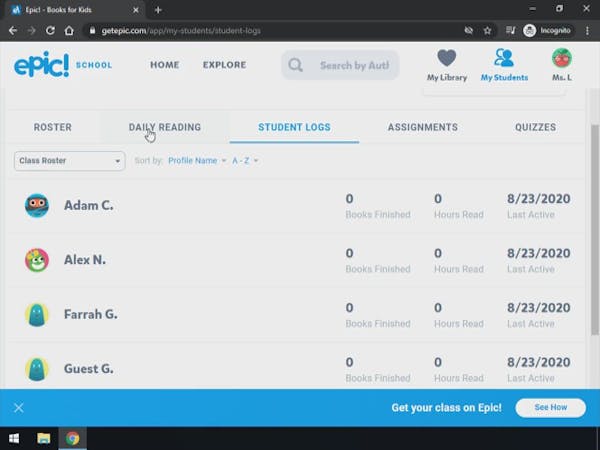Click the search magnifier icon
Screen dimensions: 600x450
(295, 65)
